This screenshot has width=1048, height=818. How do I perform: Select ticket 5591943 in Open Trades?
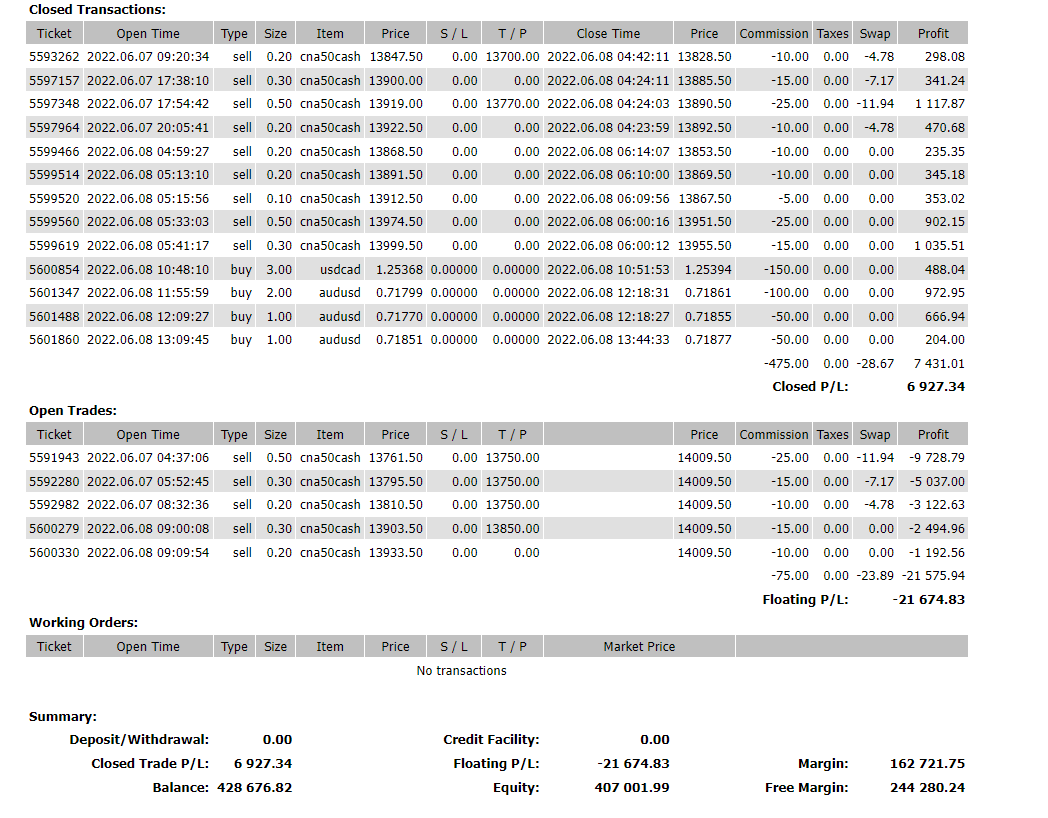54,457
